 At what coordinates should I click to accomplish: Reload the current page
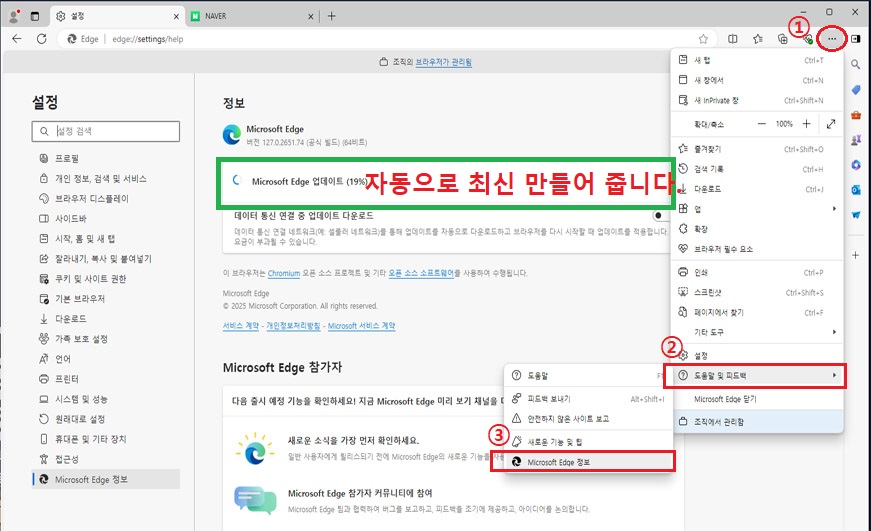coord(42,39)
